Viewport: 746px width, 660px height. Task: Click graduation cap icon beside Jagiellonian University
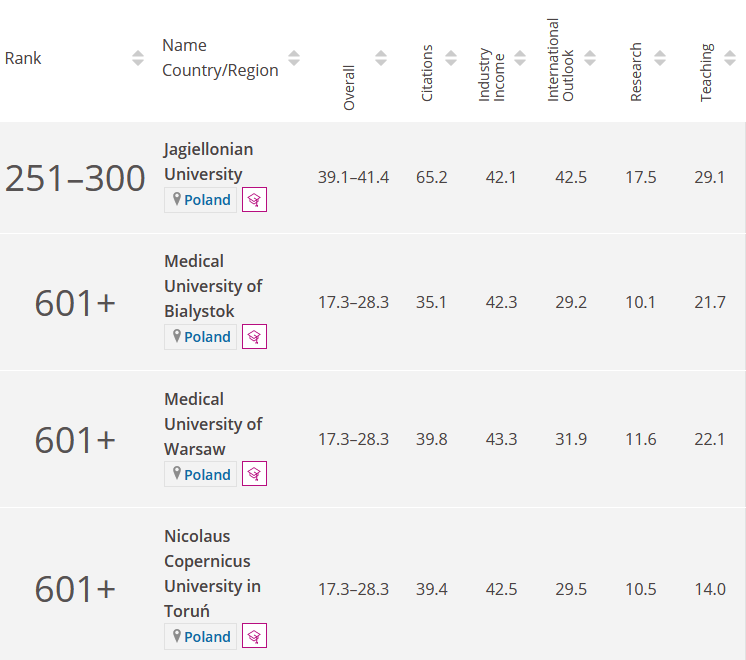pos(255,200)
